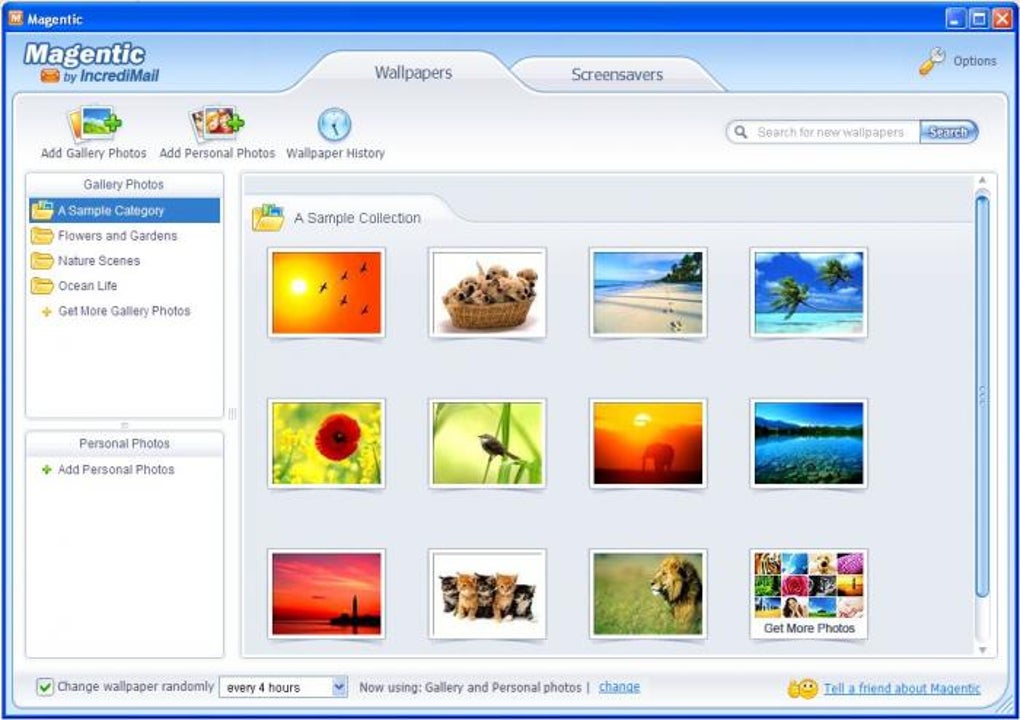1020x720 pixels.
Task: Click in the Search for new wallpapers field
Action: (830, 132)
